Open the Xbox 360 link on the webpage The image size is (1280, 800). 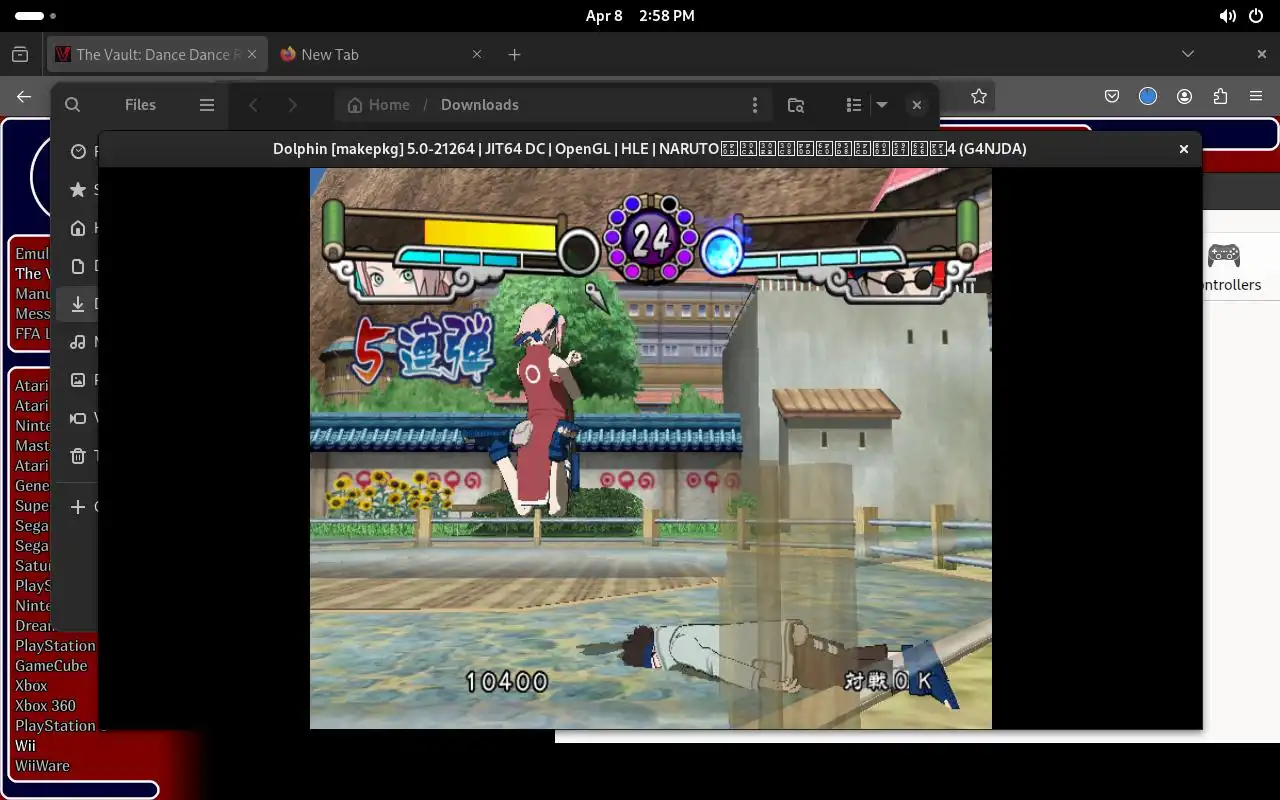[45, 705]
